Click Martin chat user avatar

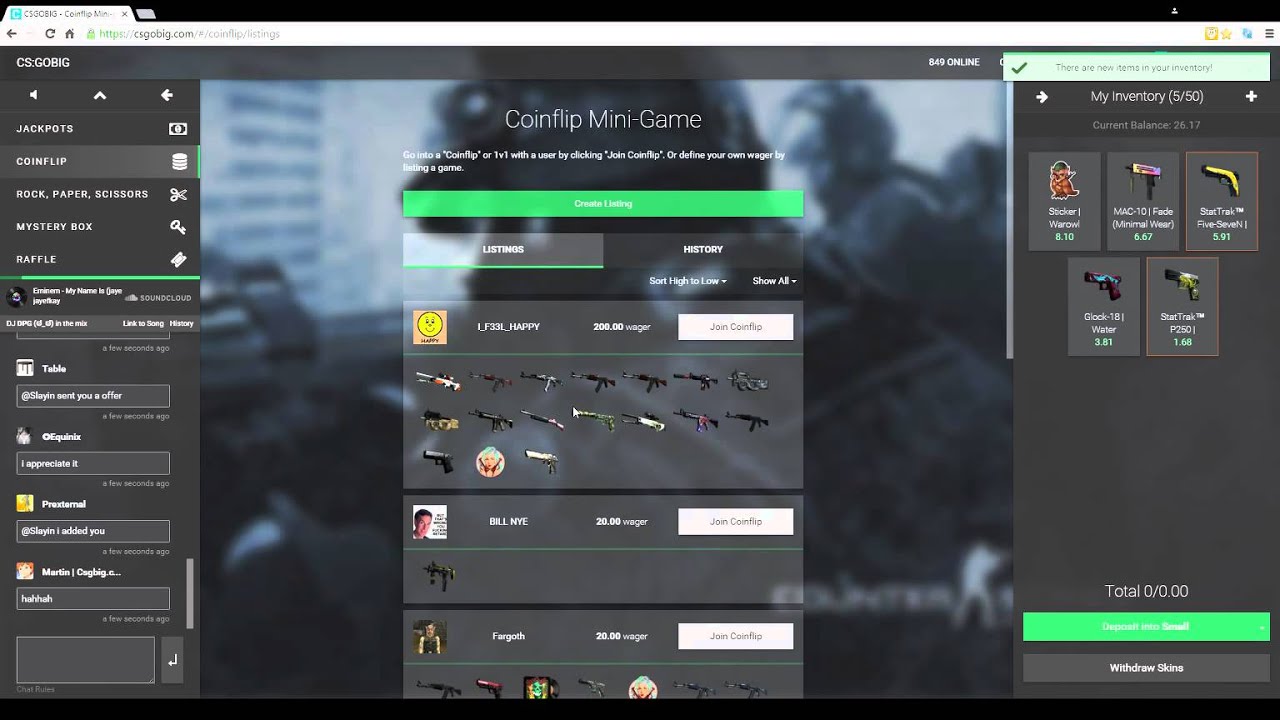point(25,572)
